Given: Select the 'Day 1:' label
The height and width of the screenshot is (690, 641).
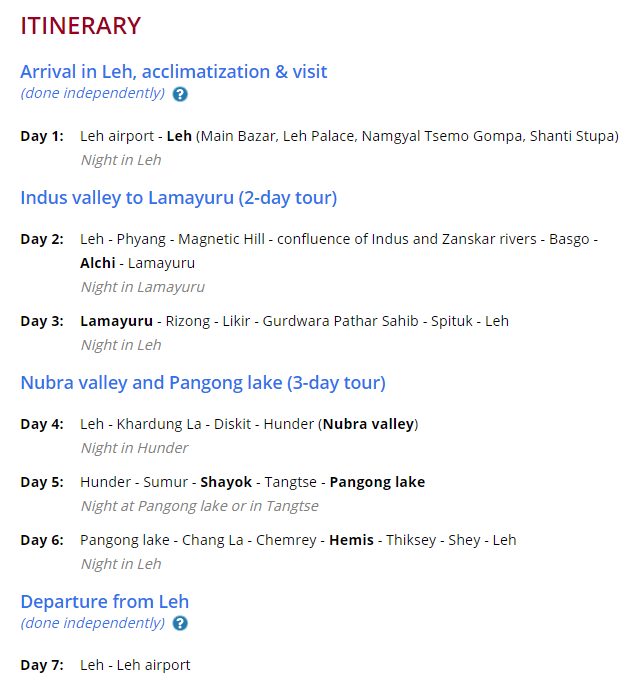Looking at the screenshot, I should click(x=42, y=136).
